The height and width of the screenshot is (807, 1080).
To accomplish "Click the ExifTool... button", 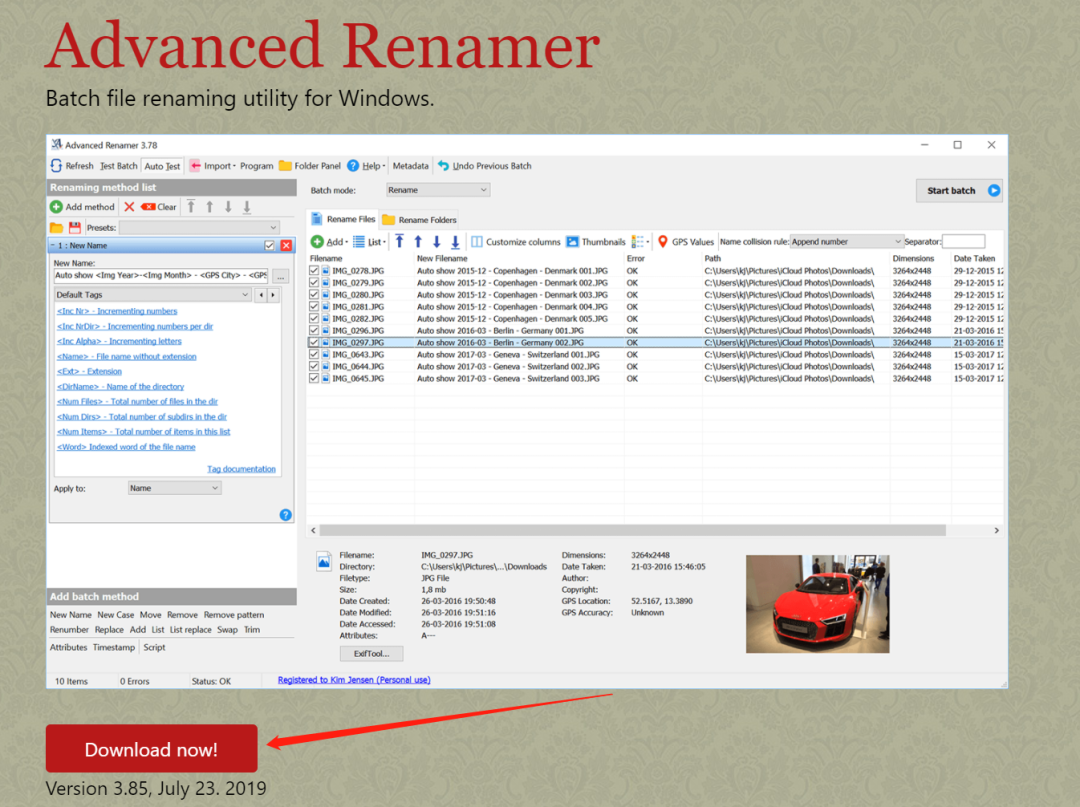I will coord(371,653).
